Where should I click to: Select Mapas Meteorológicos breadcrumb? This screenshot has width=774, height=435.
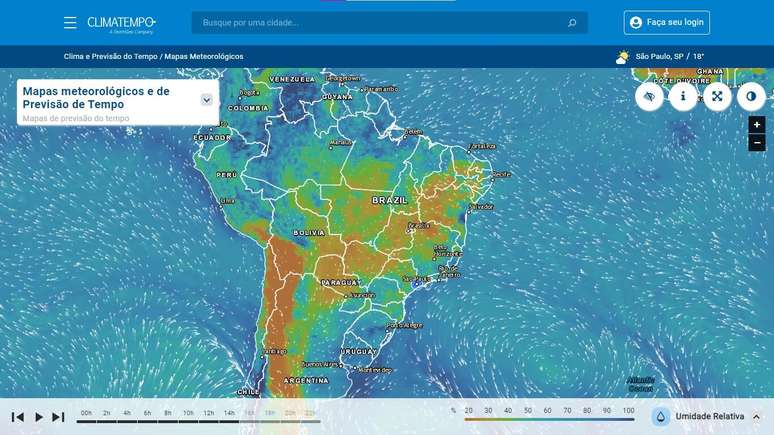204,57
